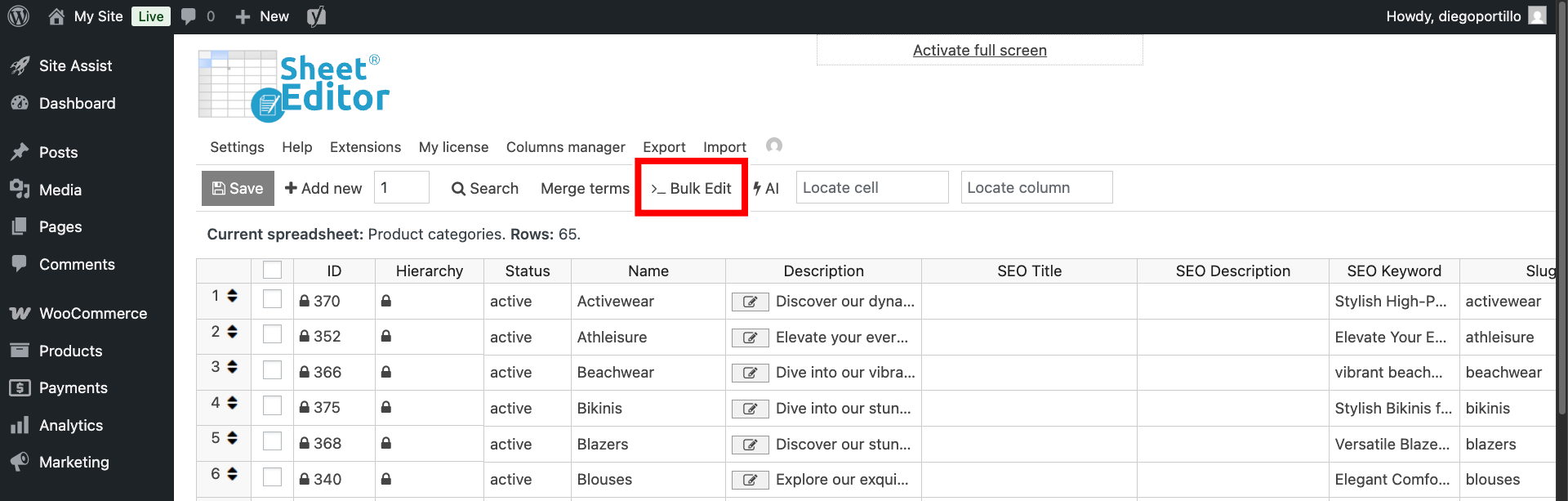Click the Activate full screen link
1568x501 pixels.
979,51
